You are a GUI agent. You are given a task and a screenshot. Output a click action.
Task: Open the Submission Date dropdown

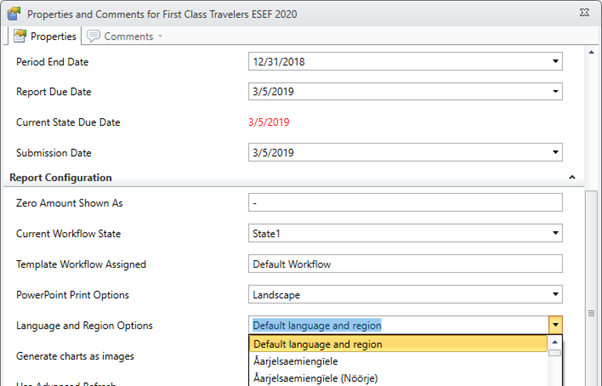pos(555,152)
